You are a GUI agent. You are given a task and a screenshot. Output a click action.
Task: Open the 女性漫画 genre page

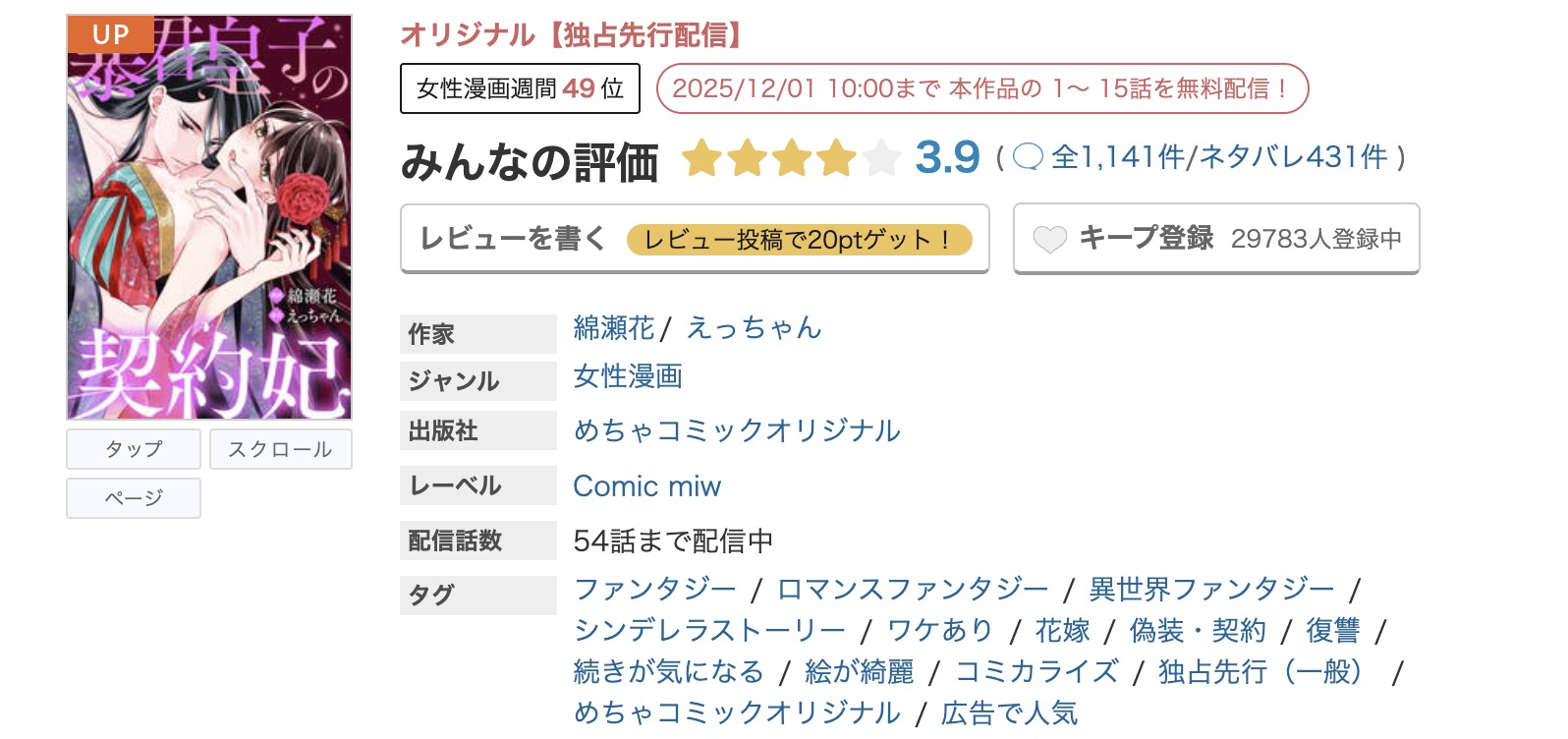[628, 377]
